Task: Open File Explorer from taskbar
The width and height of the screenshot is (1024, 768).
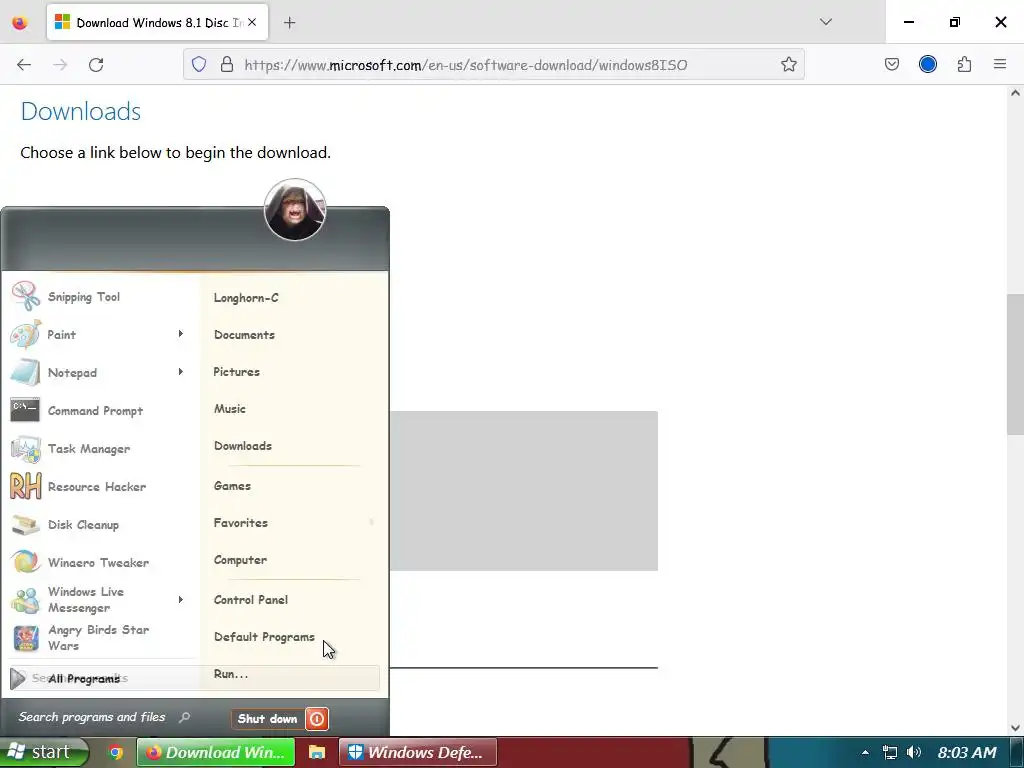Action: click(x=317, y=752)
